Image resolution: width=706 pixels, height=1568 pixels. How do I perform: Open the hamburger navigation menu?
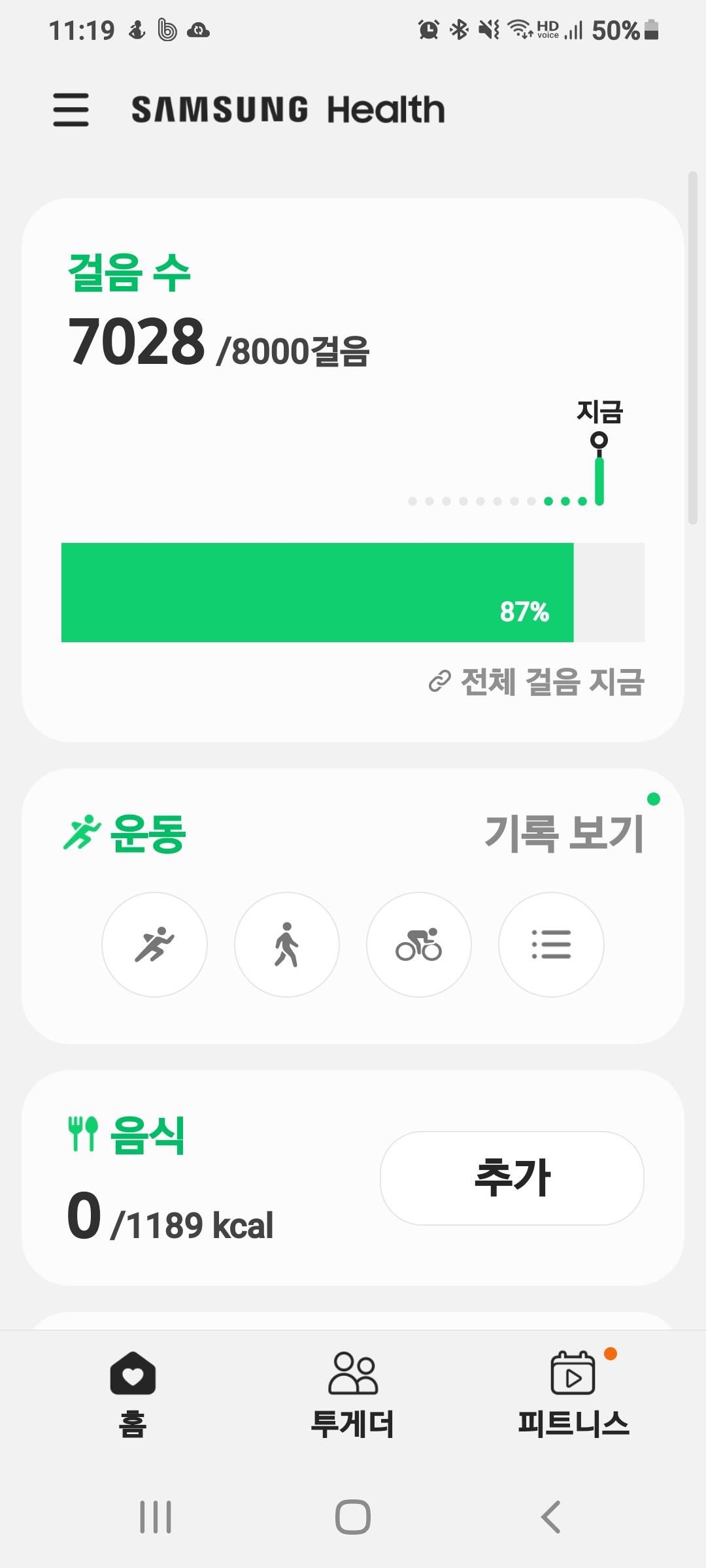71,109
